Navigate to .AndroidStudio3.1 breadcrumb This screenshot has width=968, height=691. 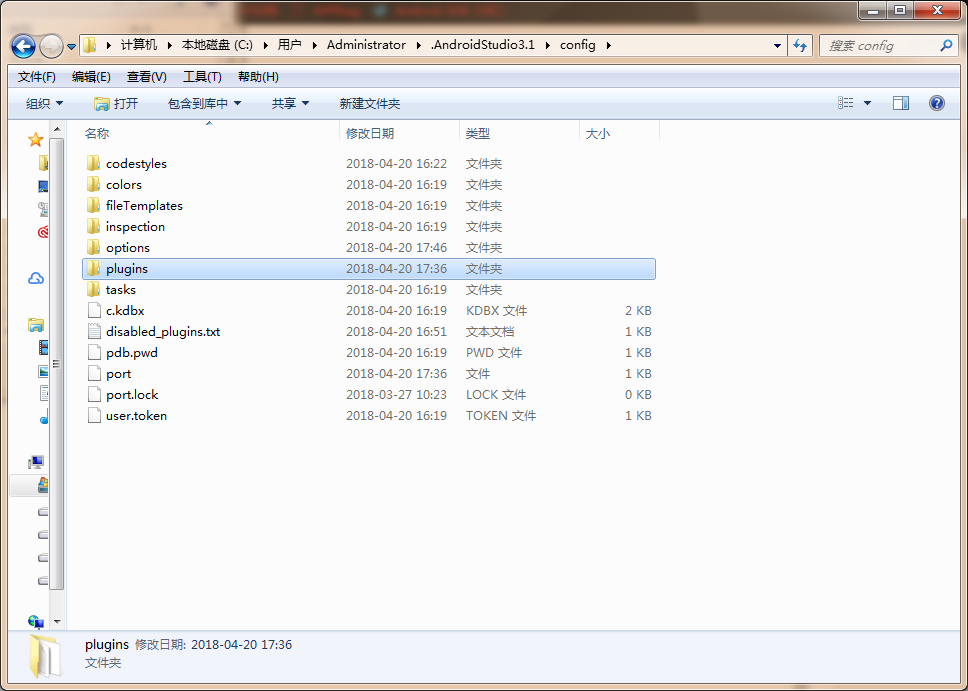pos(483,45)
